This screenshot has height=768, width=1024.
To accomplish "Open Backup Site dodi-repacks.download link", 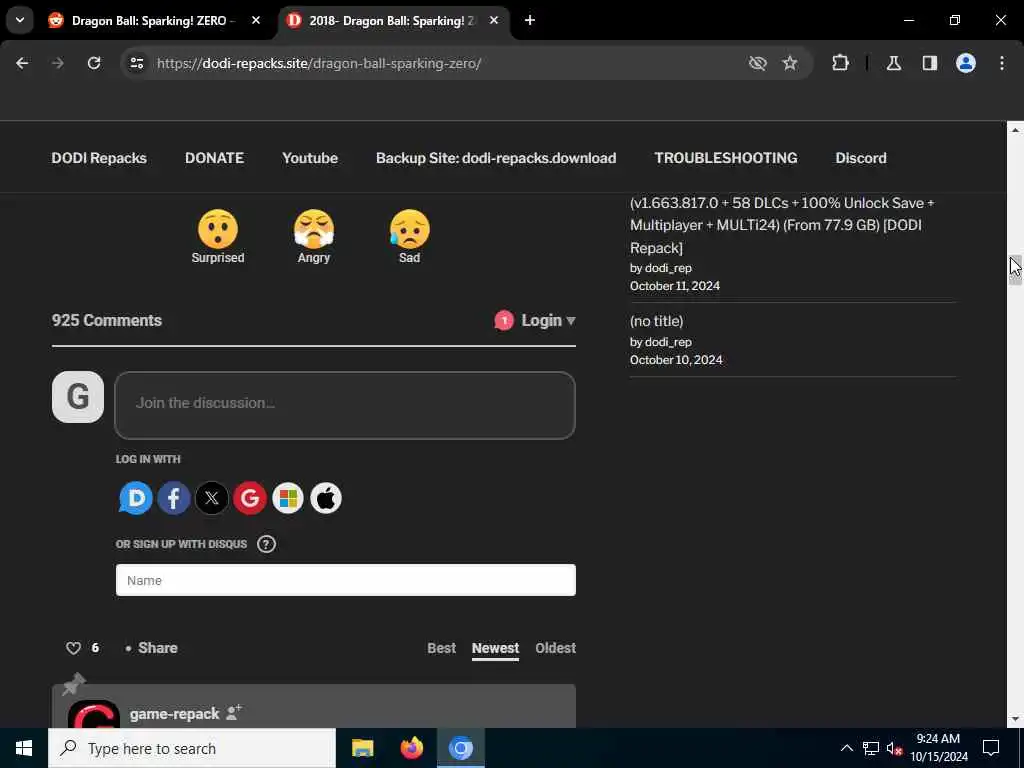I will pyautogui.click(x=496, y=158).
